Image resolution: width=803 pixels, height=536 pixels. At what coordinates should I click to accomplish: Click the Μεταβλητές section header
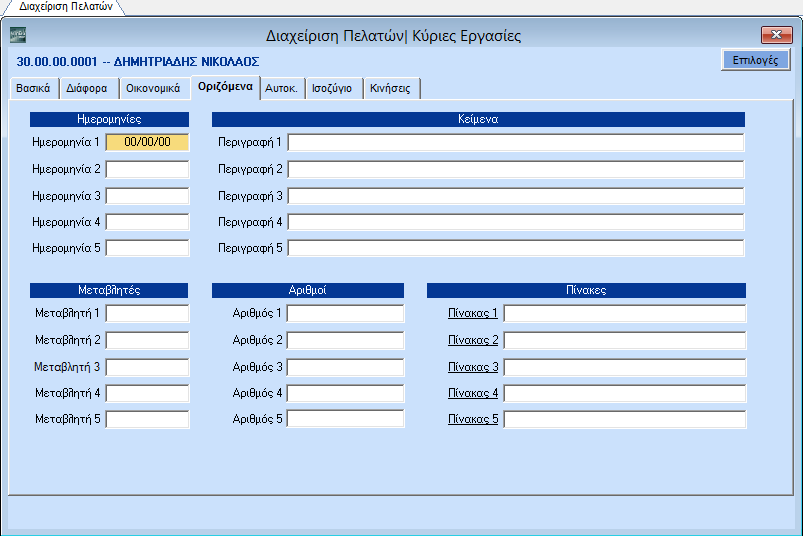109,290
